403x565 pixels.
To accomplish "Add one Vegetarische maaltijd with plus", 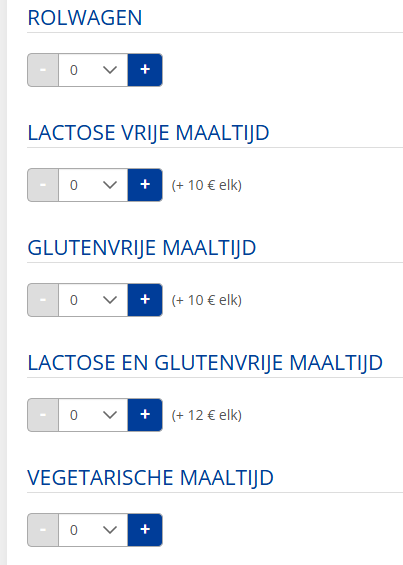I will 145,530.
